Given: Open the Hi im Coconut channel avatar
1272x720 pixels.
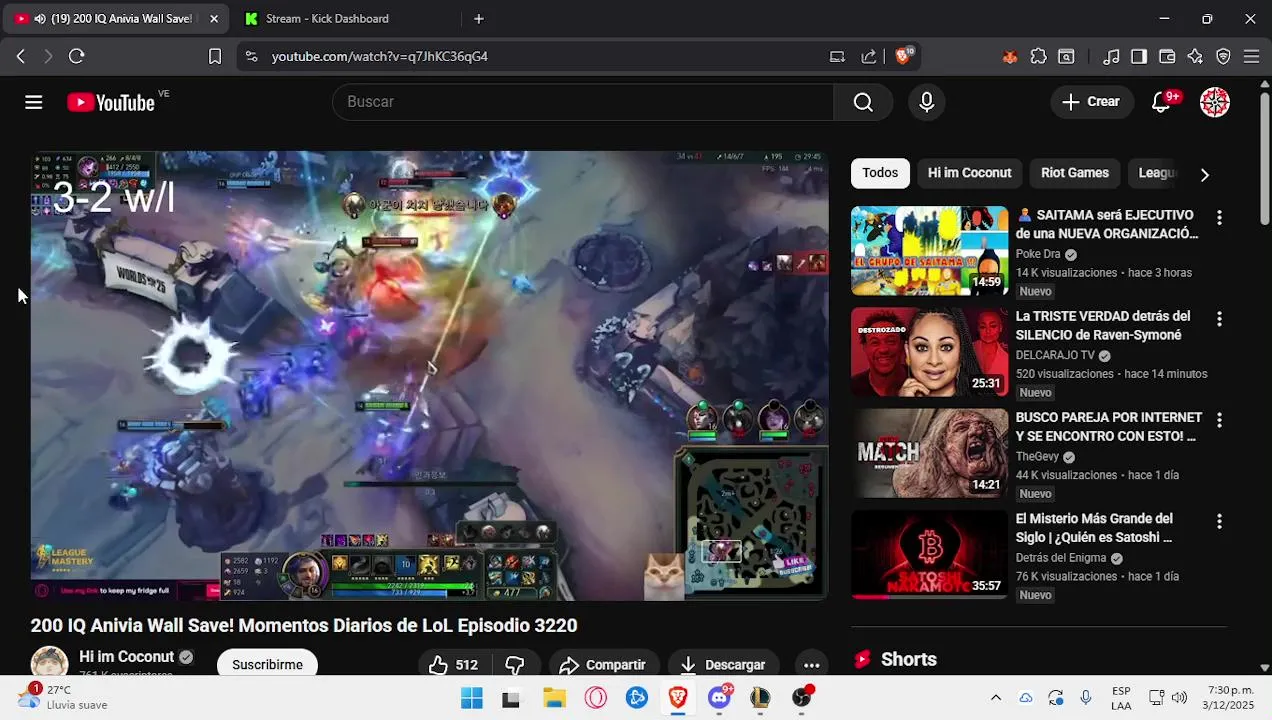Looking at the screenshot, I should [x=49, y=663].
